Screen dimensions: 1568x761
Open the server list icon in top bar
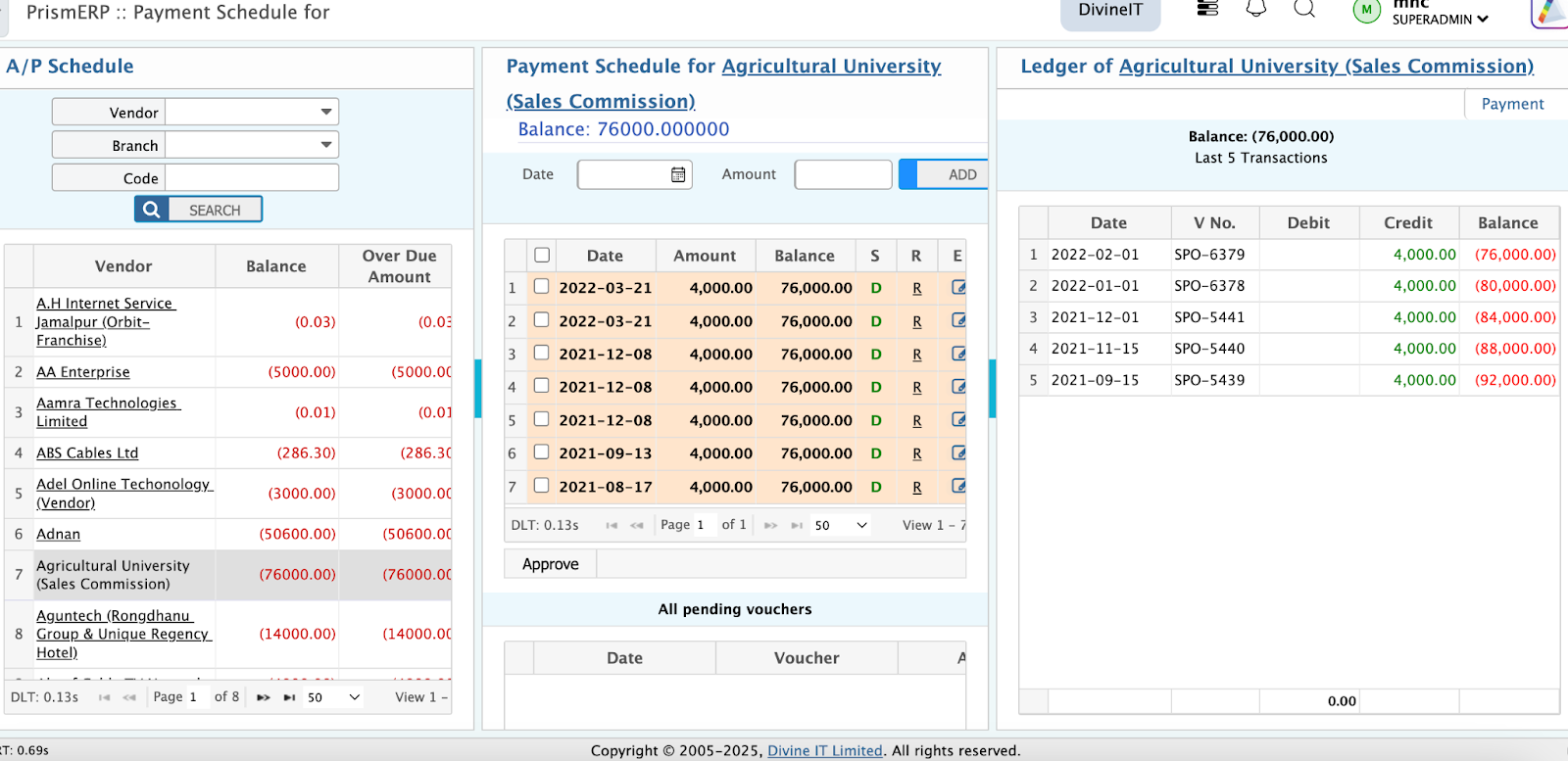[1208, 9]
